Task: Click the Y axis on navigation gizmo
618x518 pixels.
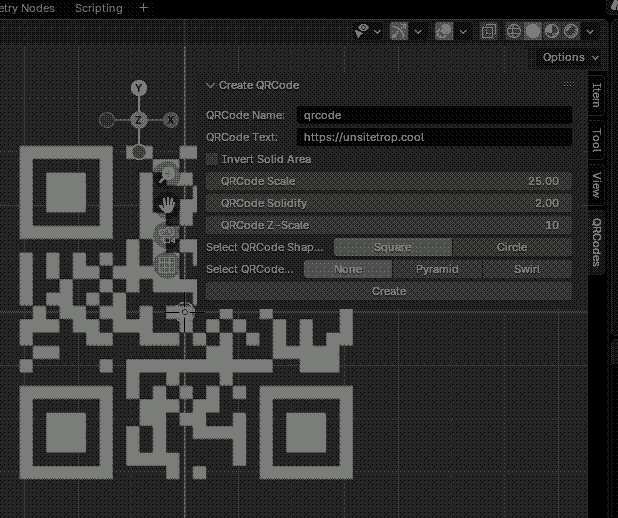Action: [x=139, y=89]
